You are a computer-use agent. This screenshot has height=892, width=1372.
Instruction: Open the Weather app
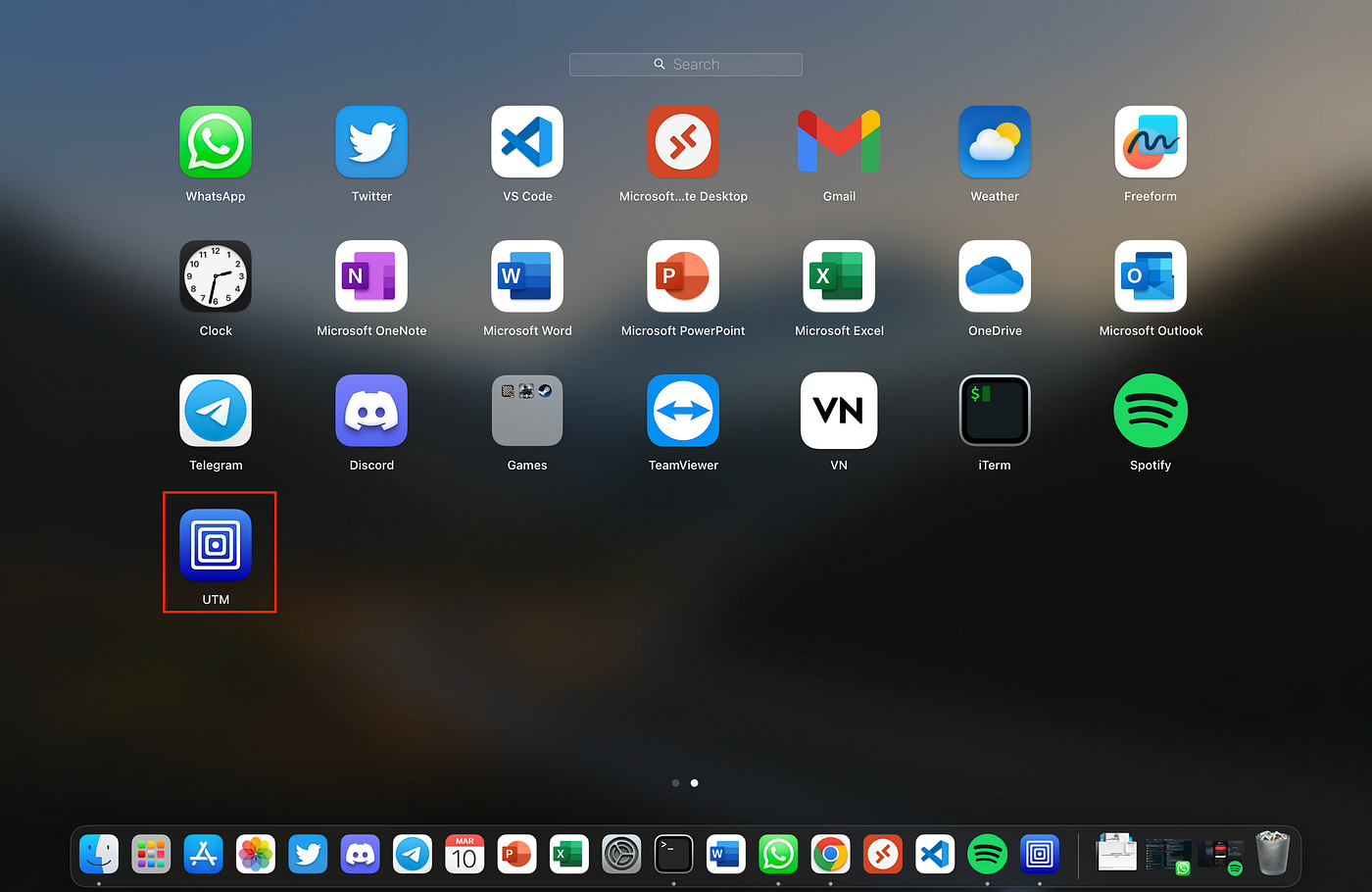point(995,142)
